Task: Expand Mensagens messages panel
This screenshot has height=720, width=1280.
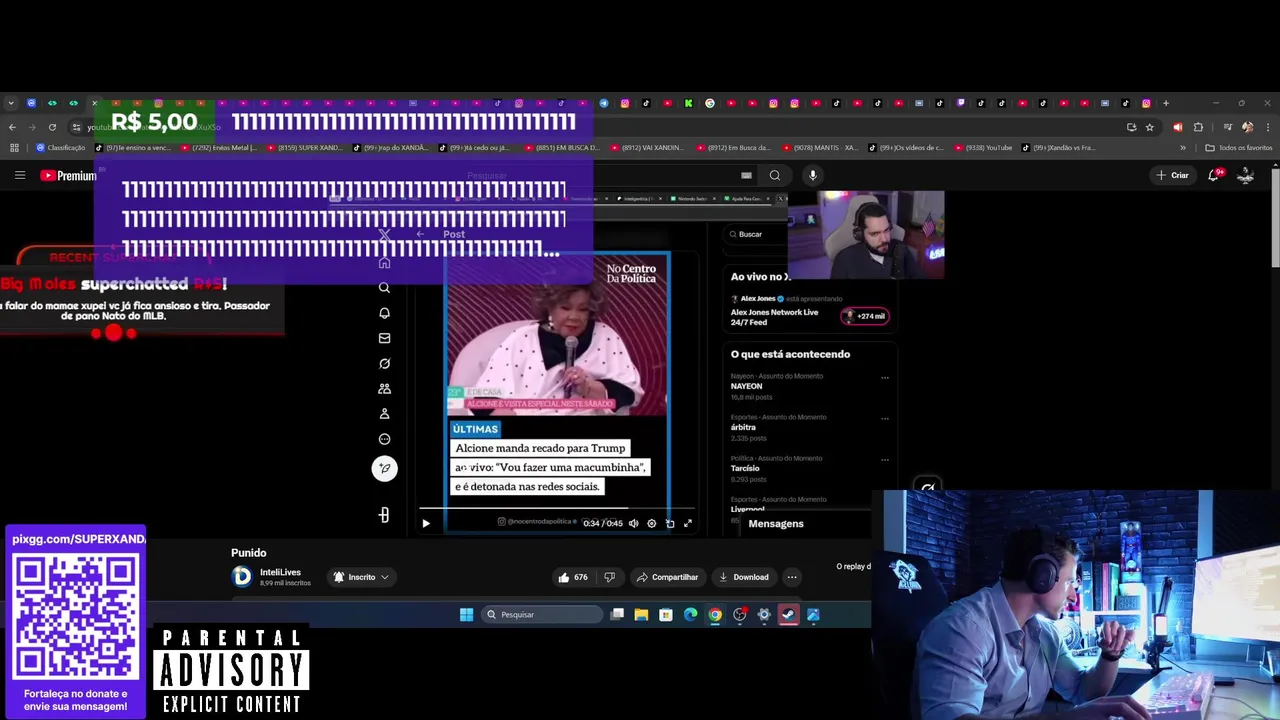Action: coord(776,523)
